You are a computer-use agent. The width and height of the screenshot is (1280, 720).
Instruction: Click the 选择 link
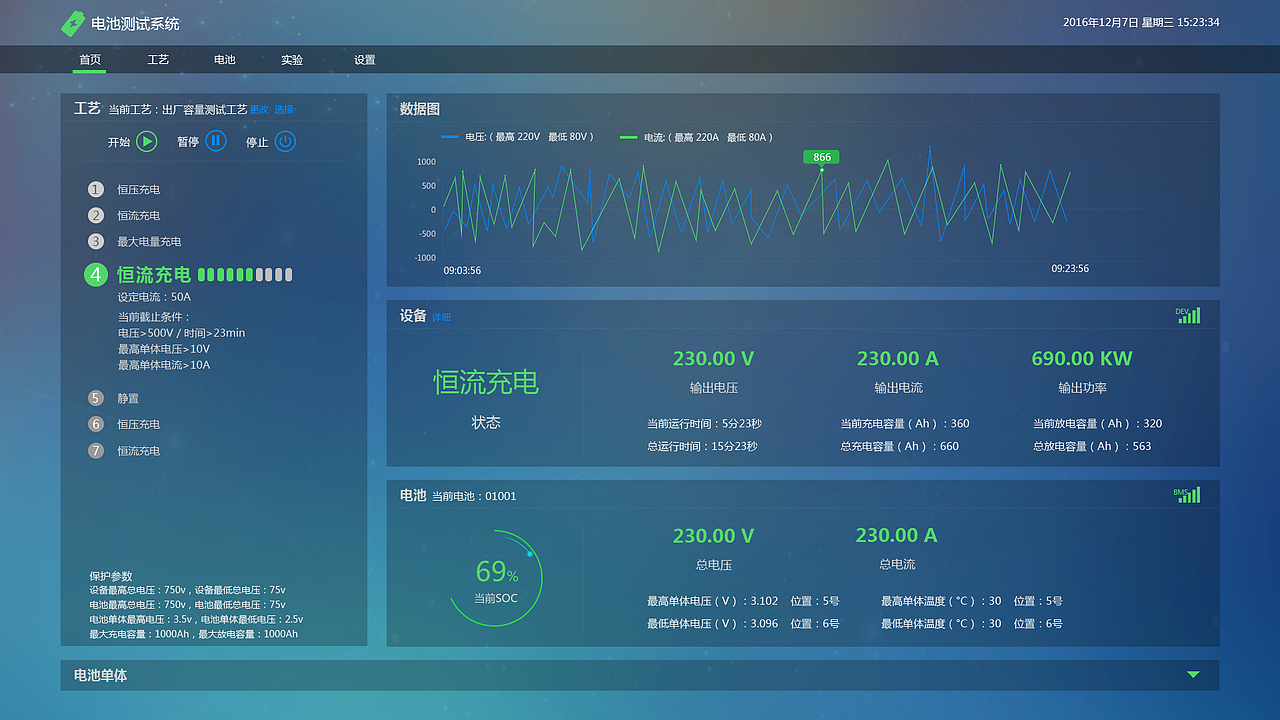[x=284, y=110]
